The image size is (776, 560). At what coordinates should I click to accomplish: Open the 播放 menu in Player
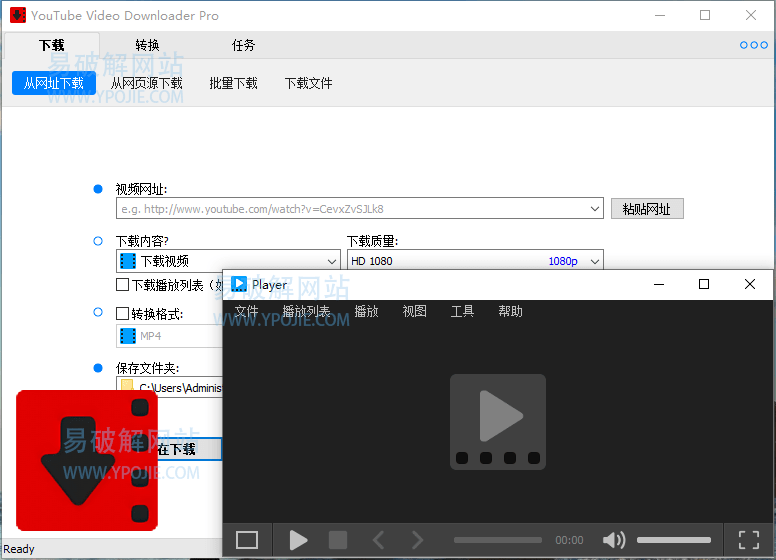(366, 312)
